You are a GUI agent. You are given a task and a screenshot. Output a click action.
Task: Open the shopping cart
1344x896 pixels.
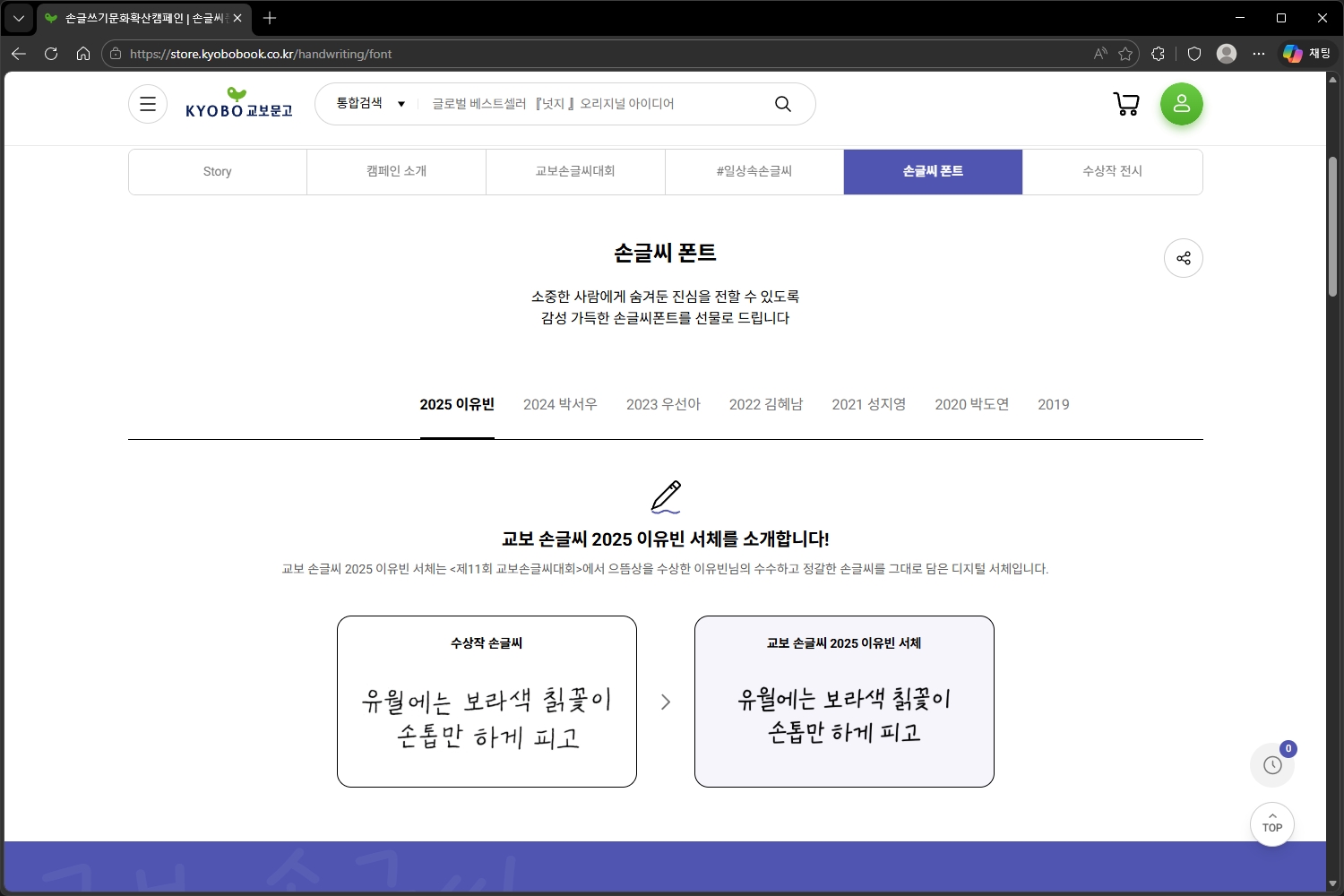(x=1126, y=104)
